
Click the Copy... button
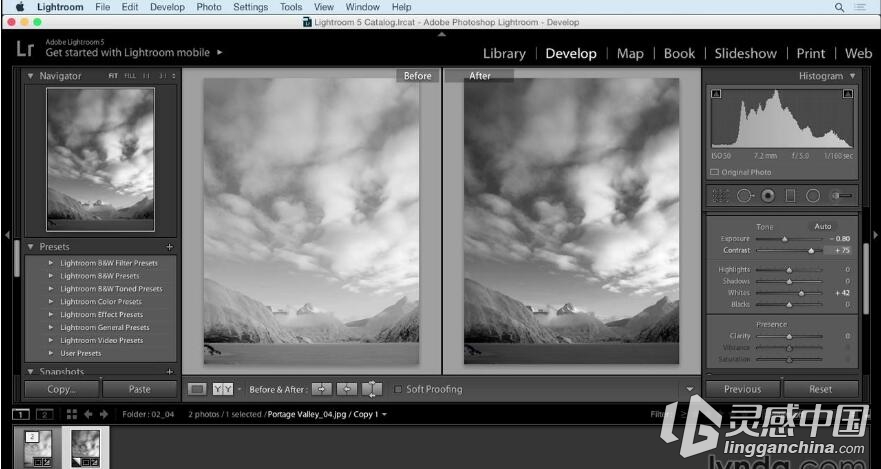click(x=61, y=389)
